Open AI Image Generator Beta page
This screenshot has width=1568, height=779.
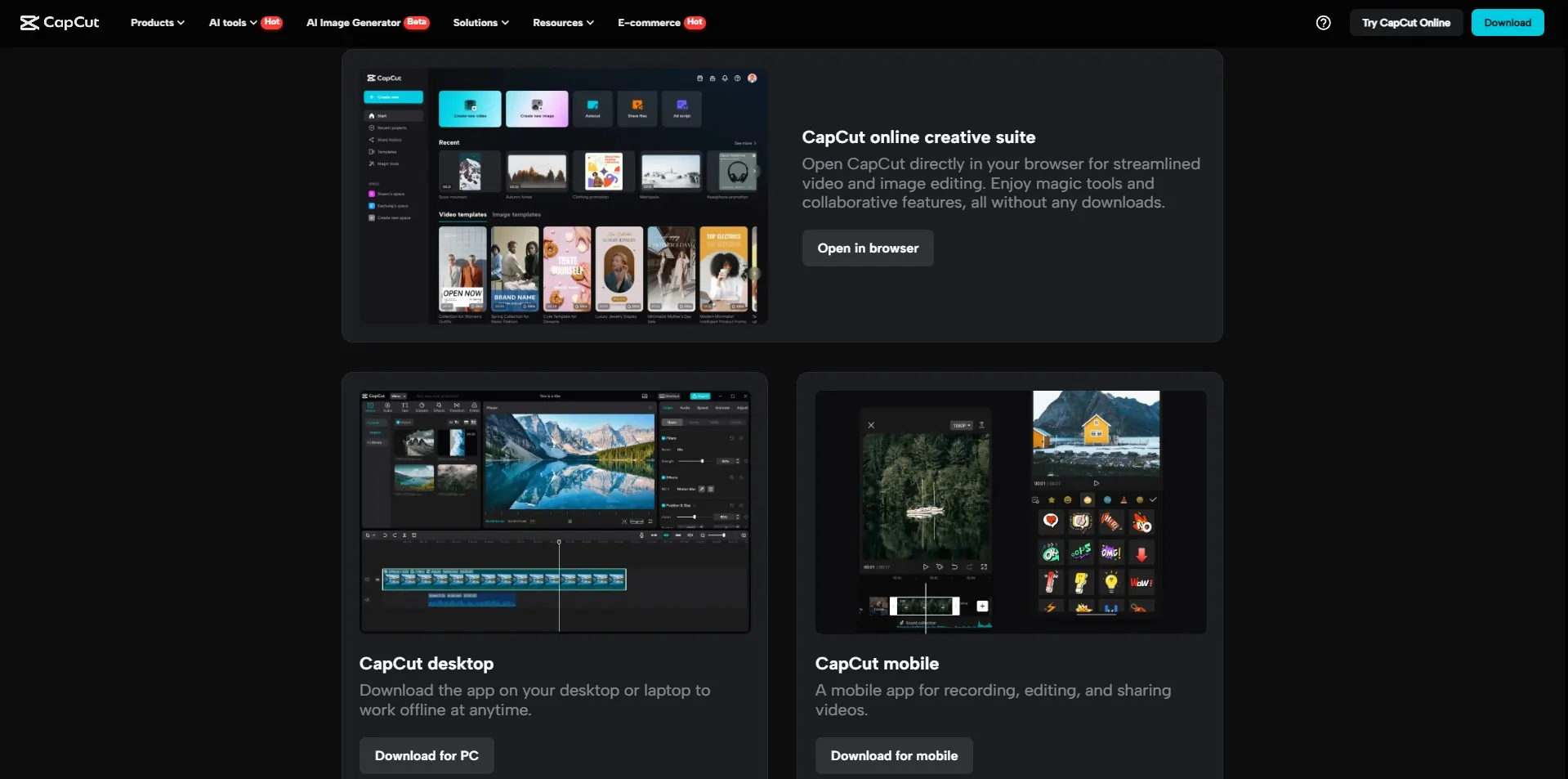pos(367,23)
